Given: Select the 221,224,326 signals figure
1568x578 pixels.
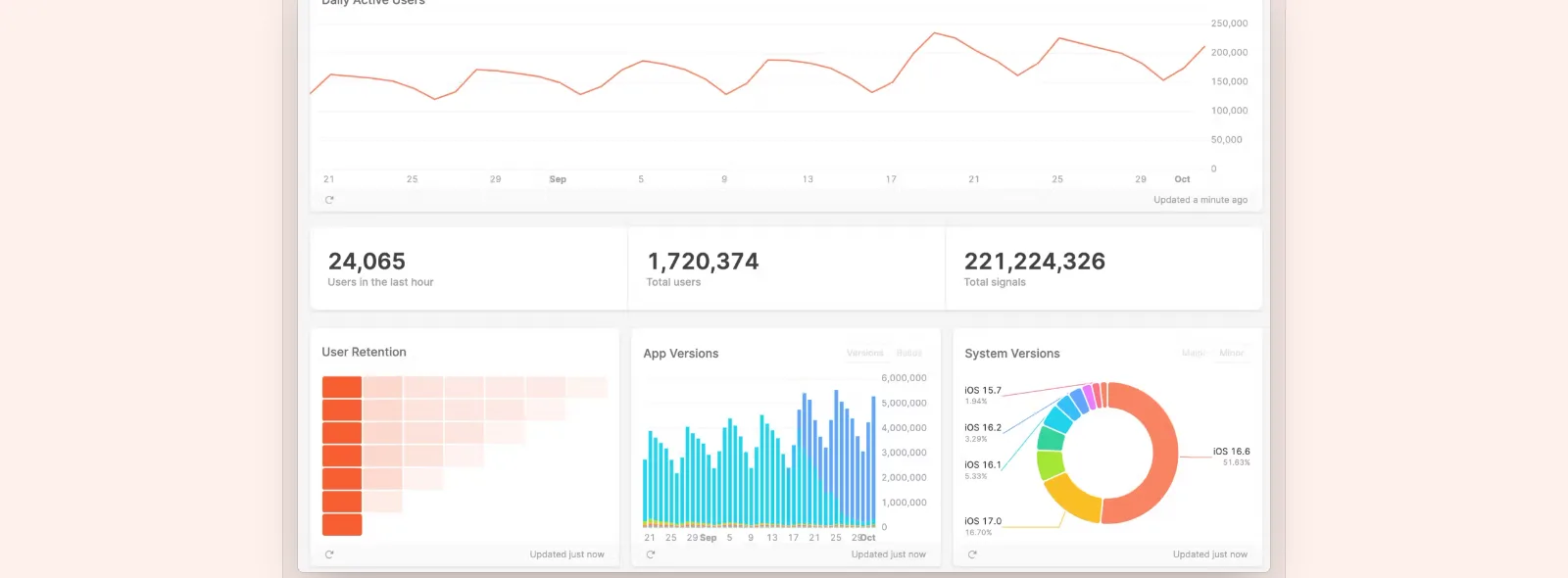Looking at the screenshot, I should click(1035, 262).
